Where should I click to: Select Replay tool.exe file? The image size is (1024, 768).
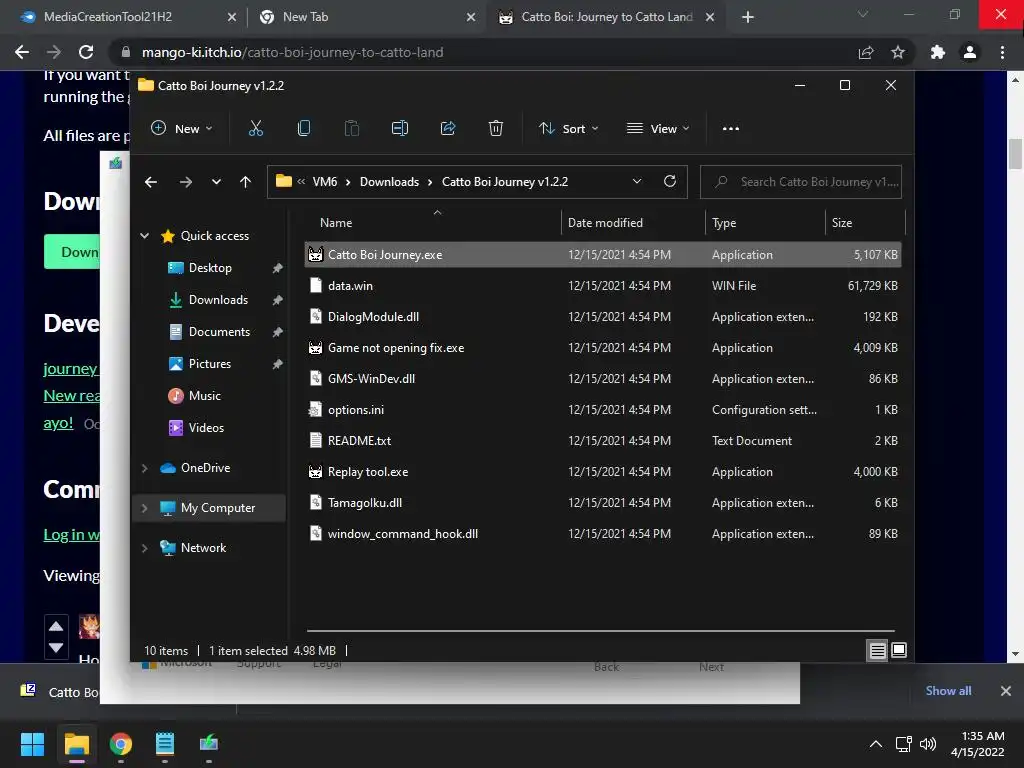pyautogui.click(x=603, y=472)
